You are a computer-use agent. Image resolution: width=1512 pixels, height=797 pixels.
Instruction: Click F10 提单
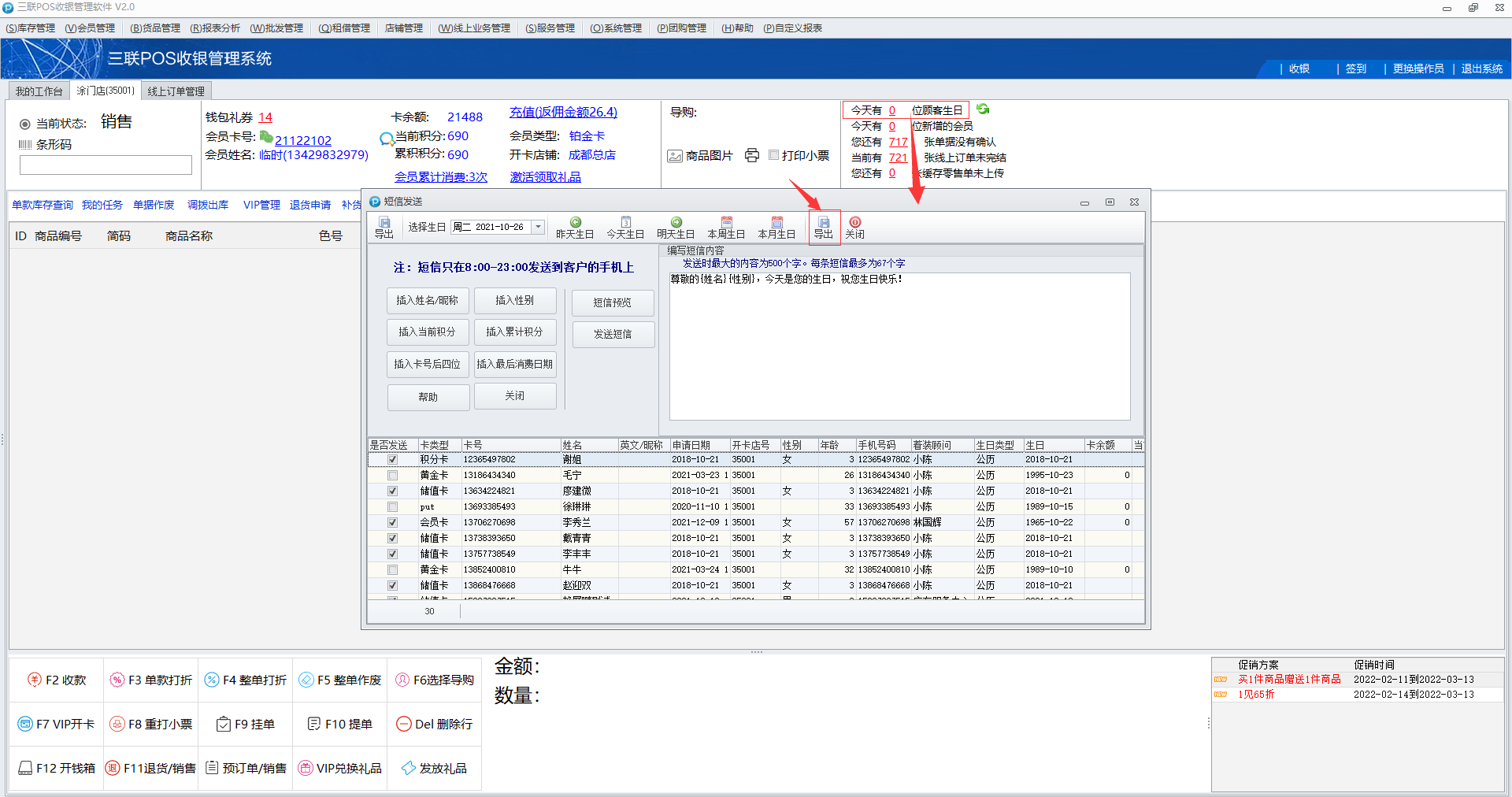pyautogui.click(x=340, y=724)
